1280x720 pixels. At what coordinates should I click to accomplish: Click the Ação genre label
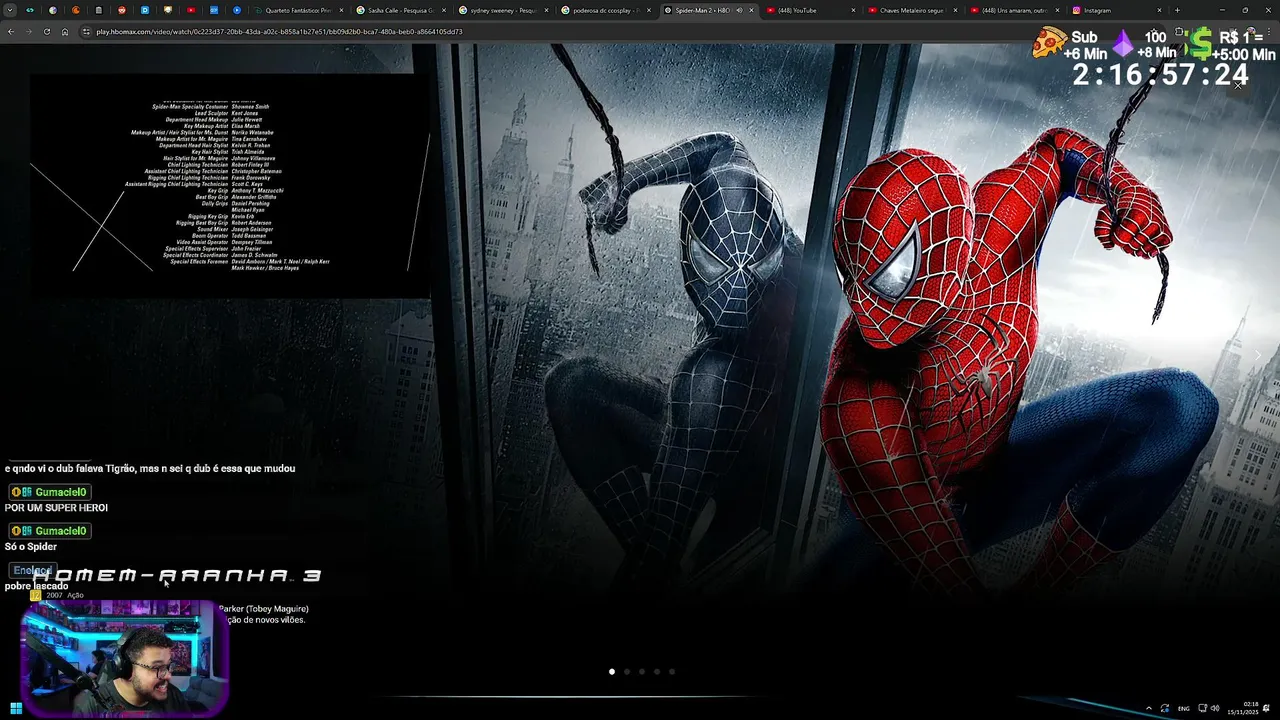pyautogui.click(x=76, y=595)
